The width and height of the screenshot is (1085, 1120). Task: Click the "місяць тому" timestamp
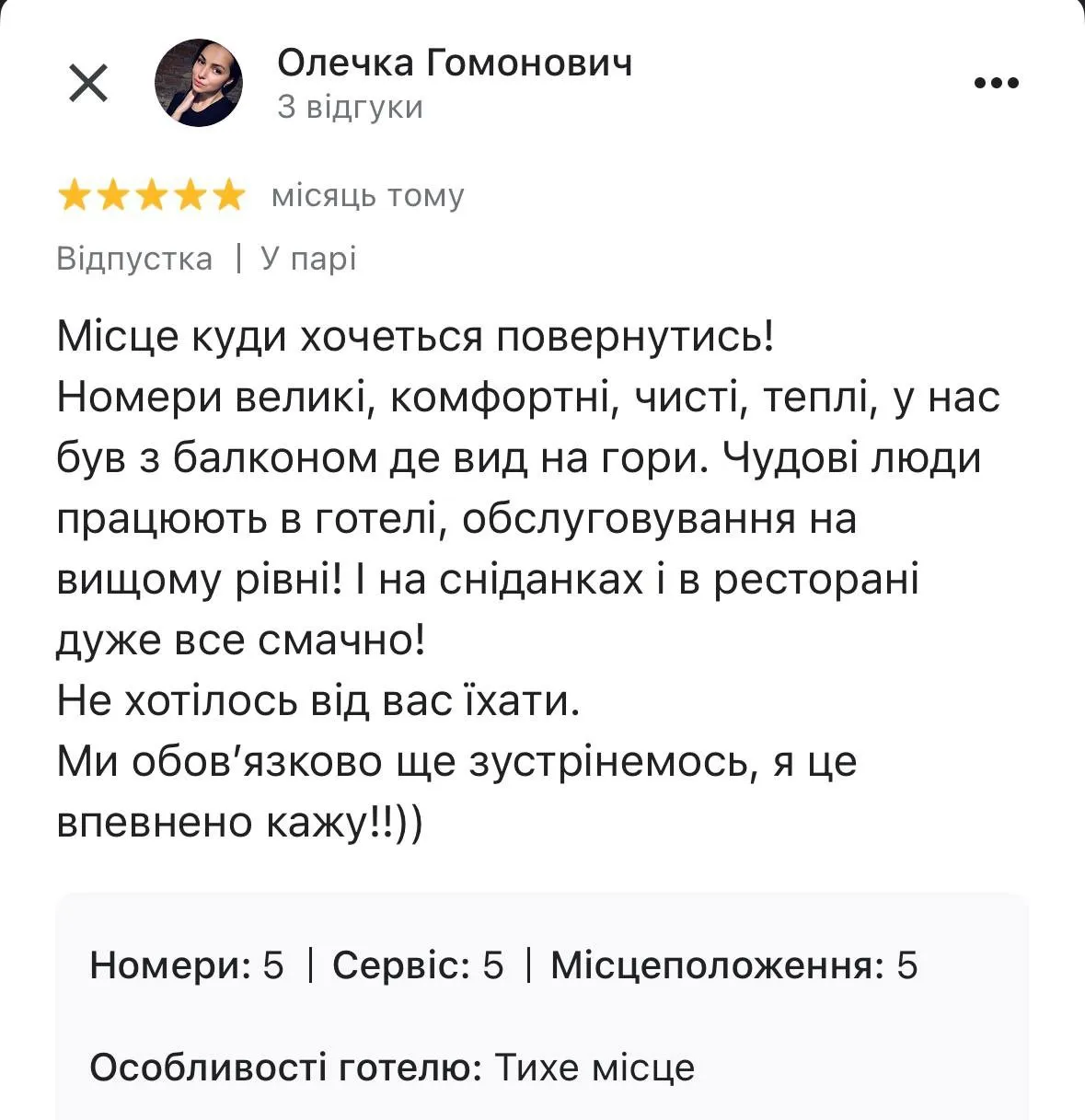[368, 196]
